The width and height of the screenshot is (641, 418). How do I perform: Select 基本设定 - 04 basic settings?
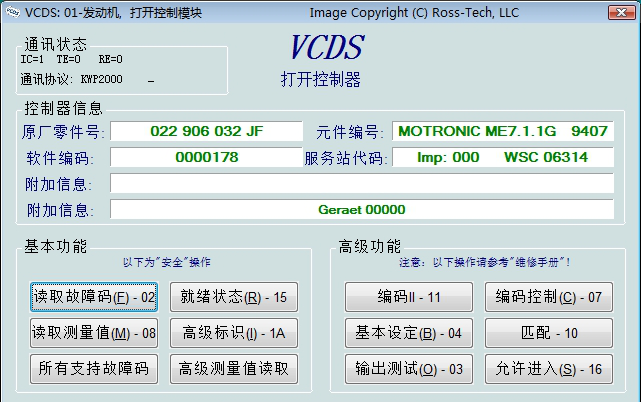409,333
